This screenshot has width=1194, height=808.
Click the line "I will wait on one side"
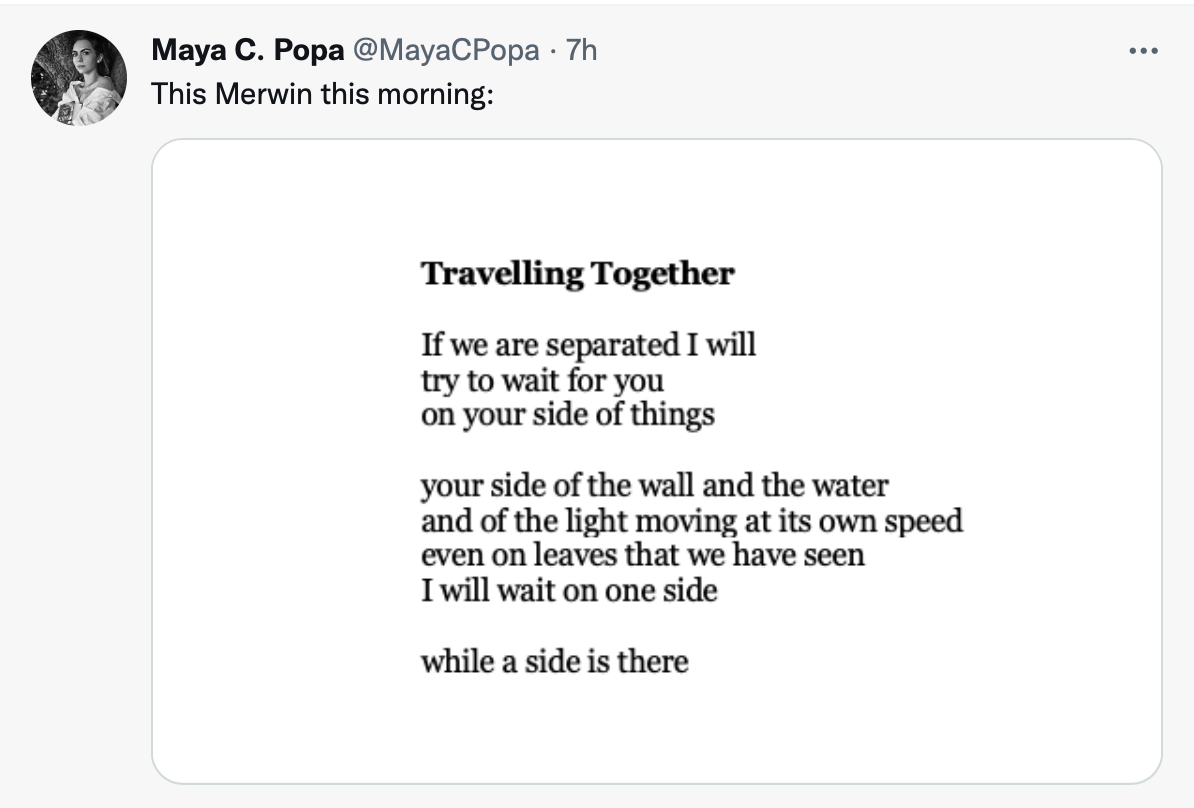point(568,590)
